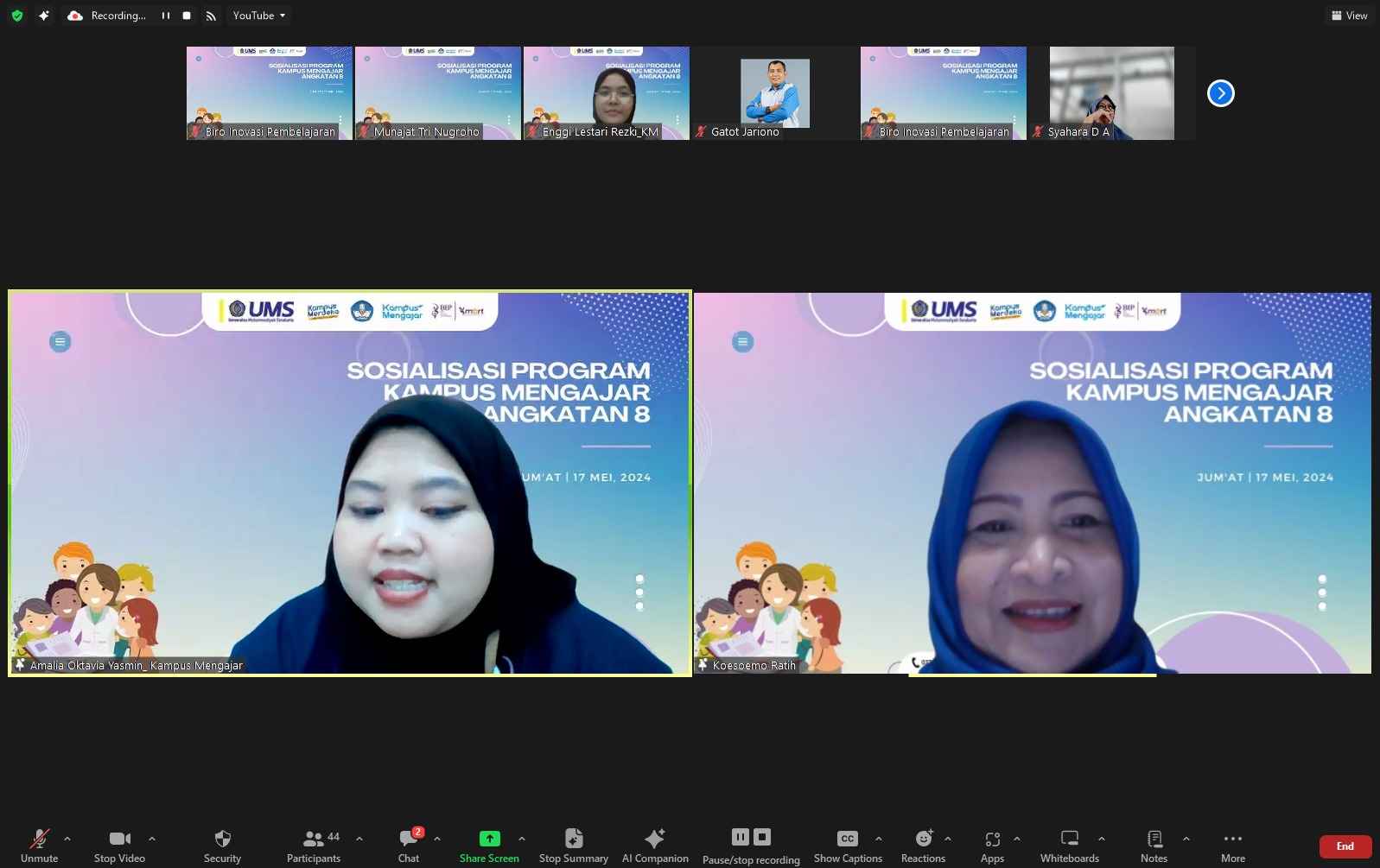Expand video options arrow beside Stop Video
This screenshot has height=868, width=1380.
152,839
